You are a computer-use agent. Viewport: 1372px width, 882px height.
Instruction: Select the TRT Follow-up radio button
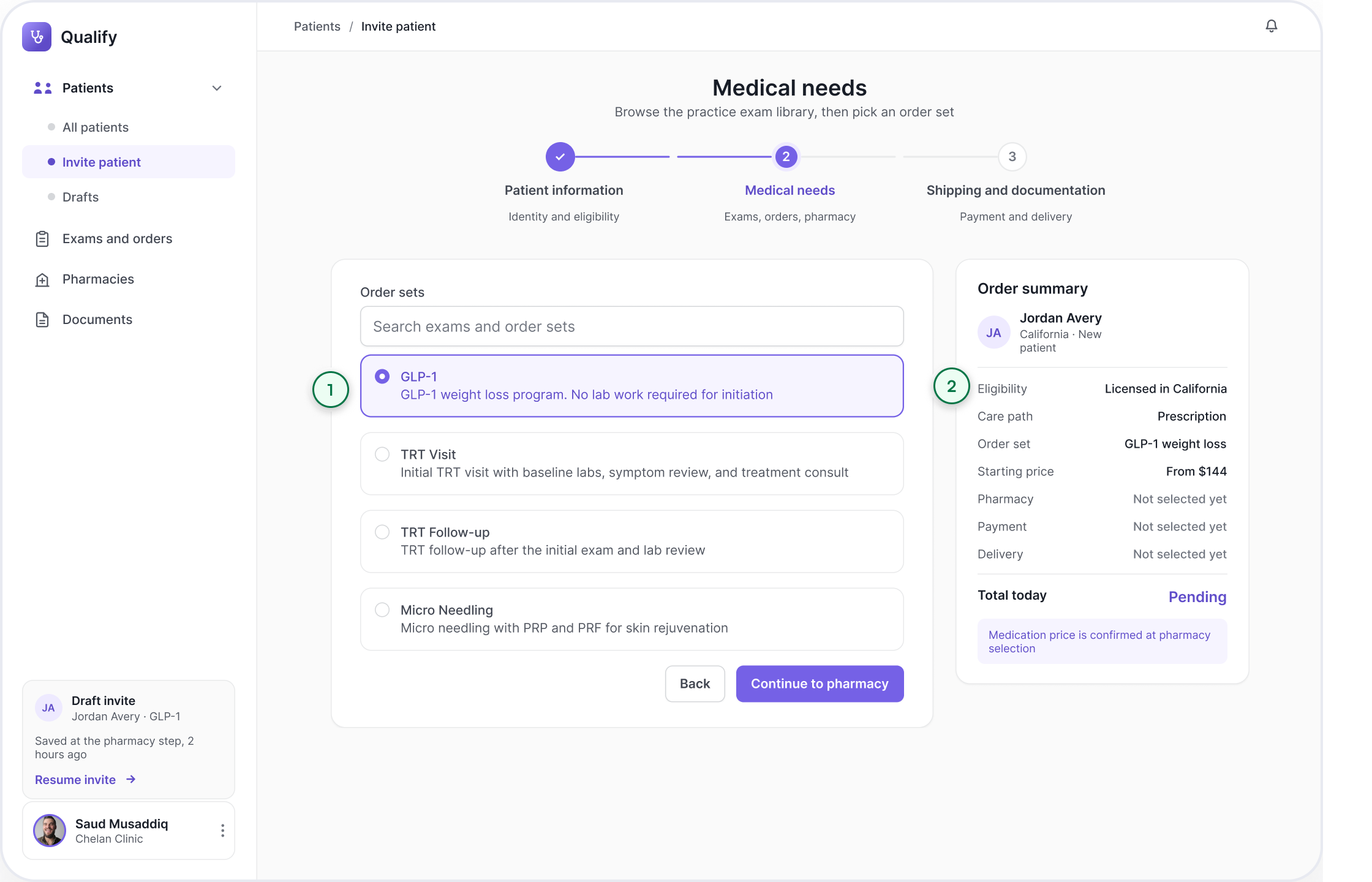382,532
